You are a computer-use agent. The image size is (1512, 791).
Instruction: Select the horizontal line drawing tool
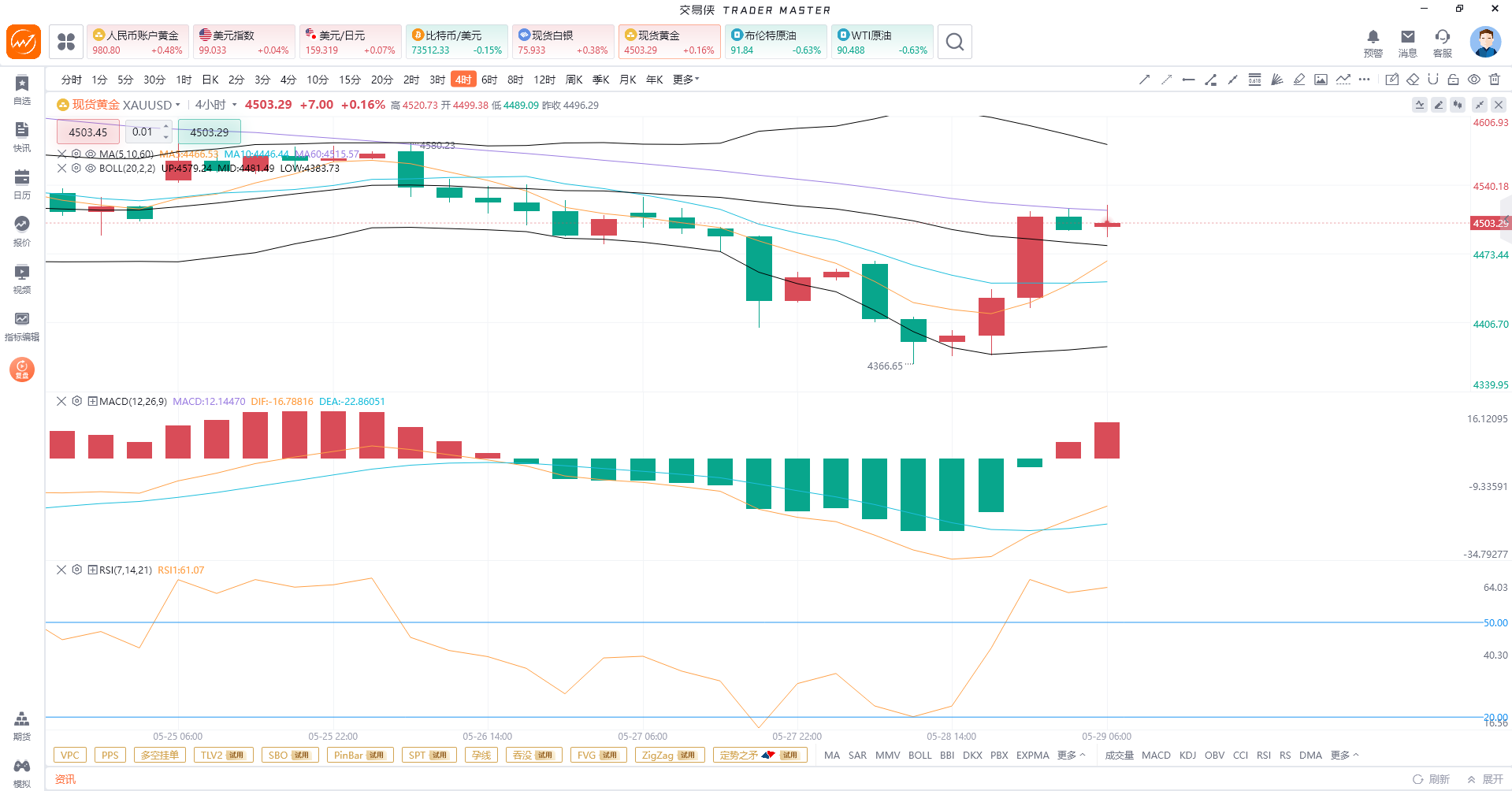pyautogui.click(x=1189, y=80)
